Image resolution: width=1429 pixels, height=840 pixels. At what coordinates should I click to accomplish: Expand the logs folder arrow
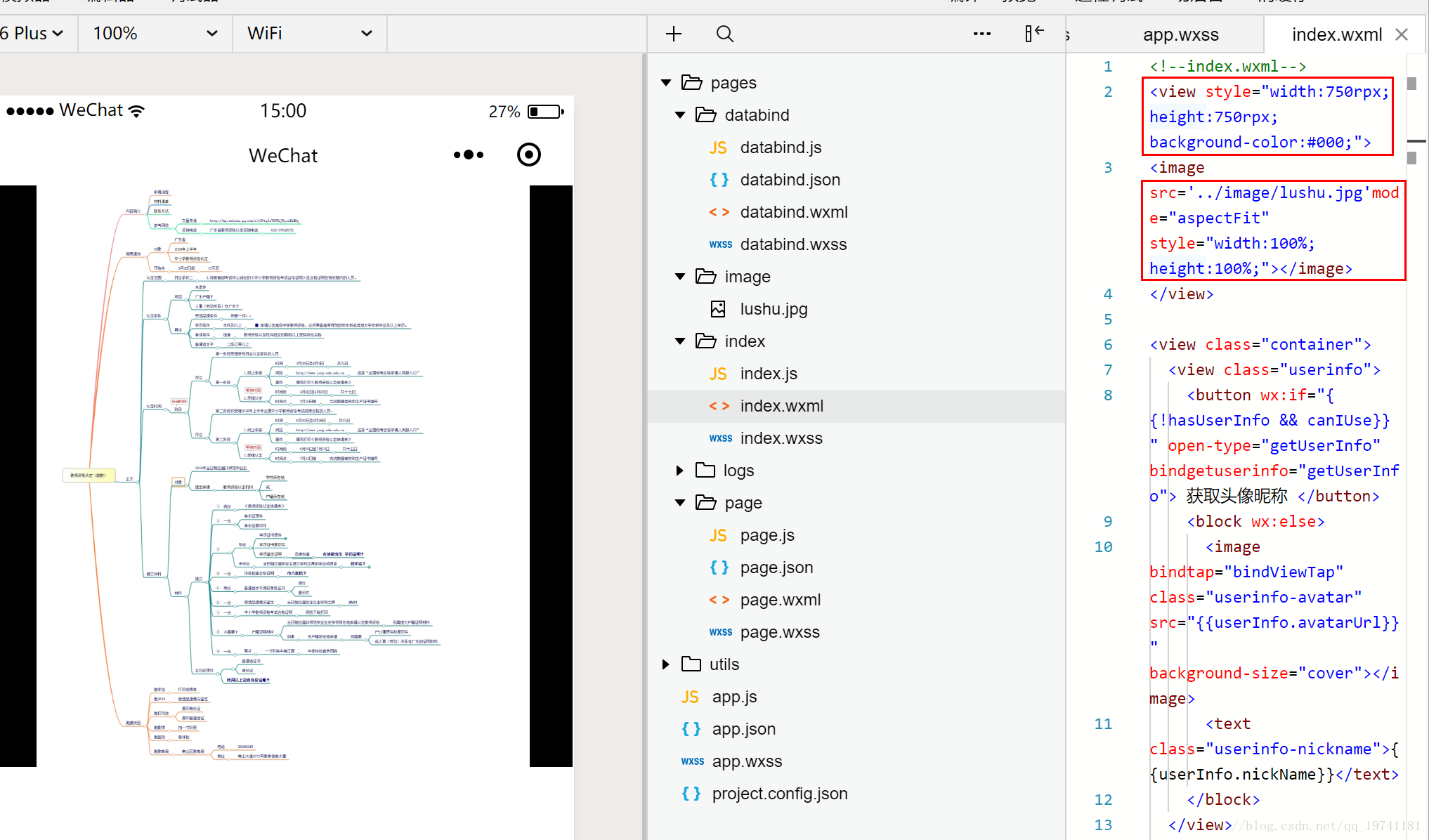click(x=679, y=471)
